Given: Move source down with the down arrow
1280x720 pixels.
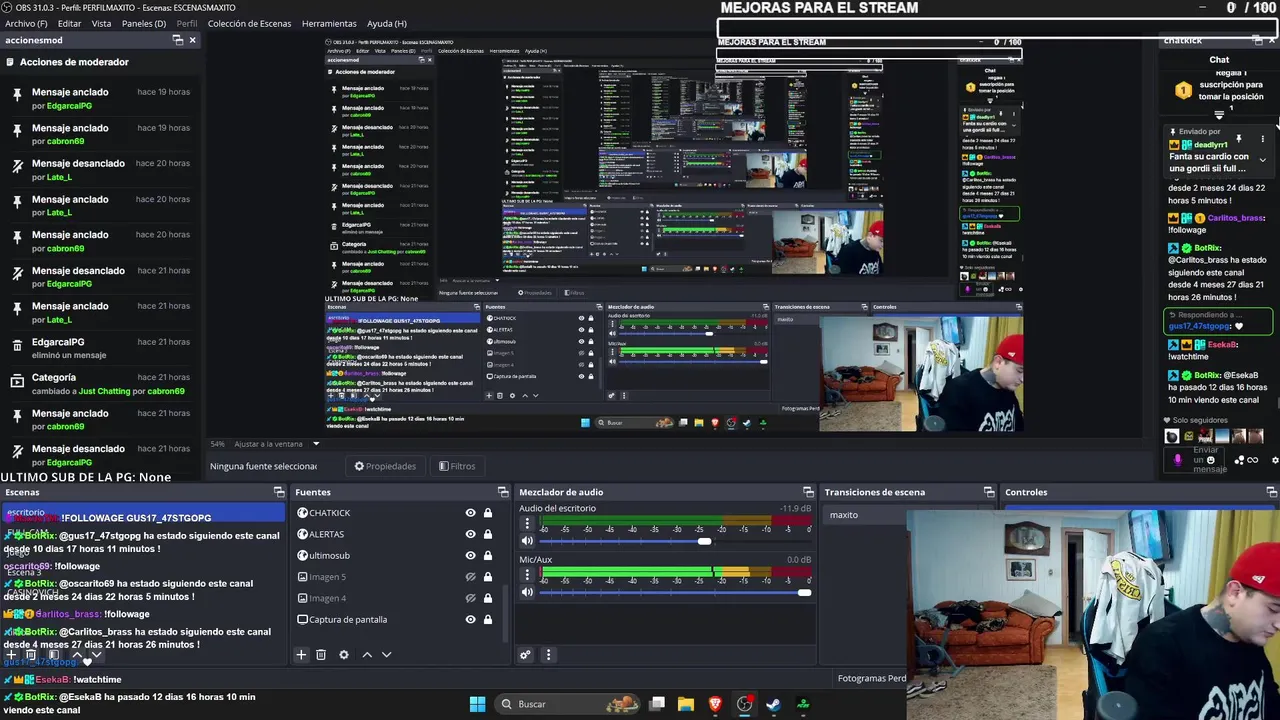Looking at the screenshot, I should pos(387,655).
